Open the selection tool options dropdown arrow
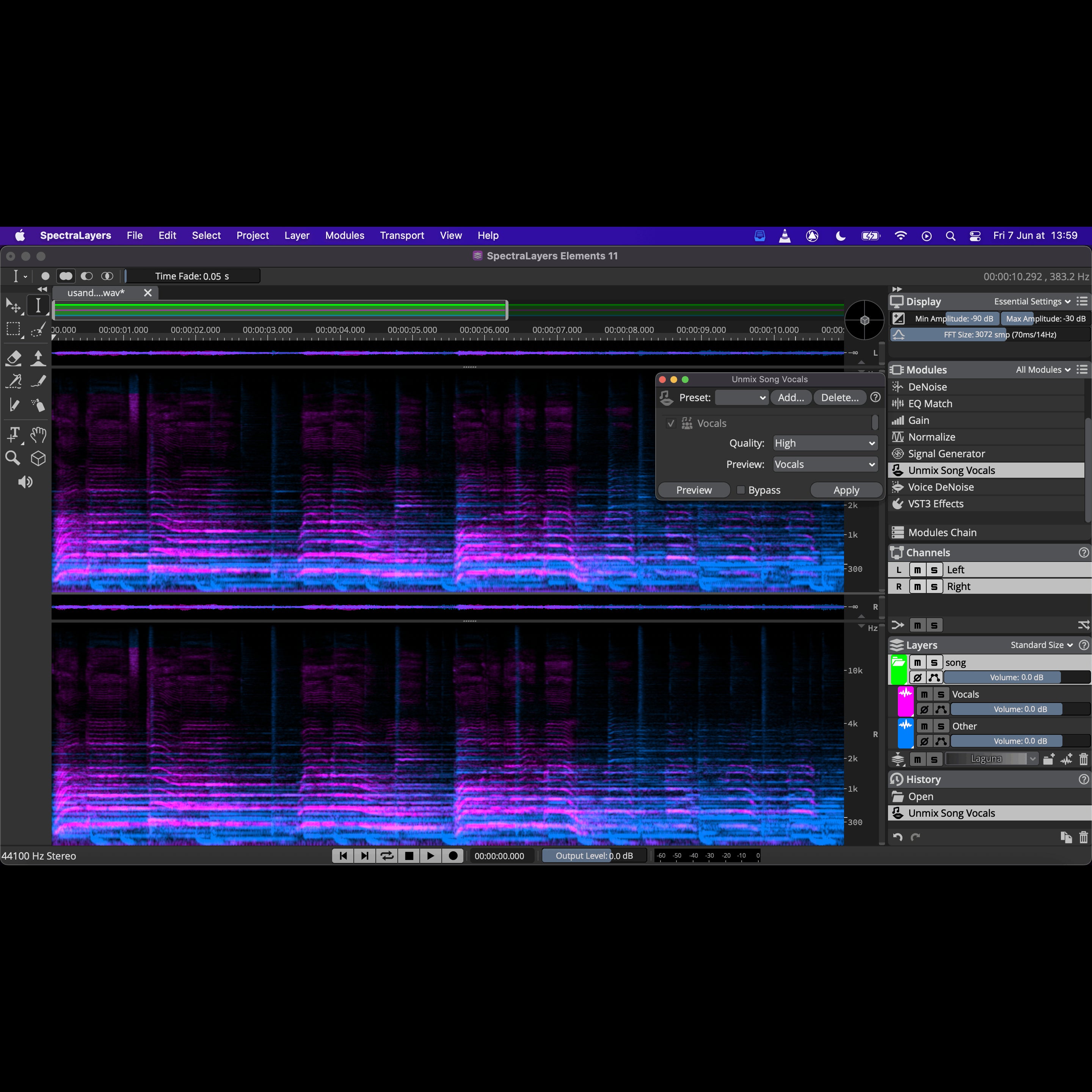 point(25,276)
